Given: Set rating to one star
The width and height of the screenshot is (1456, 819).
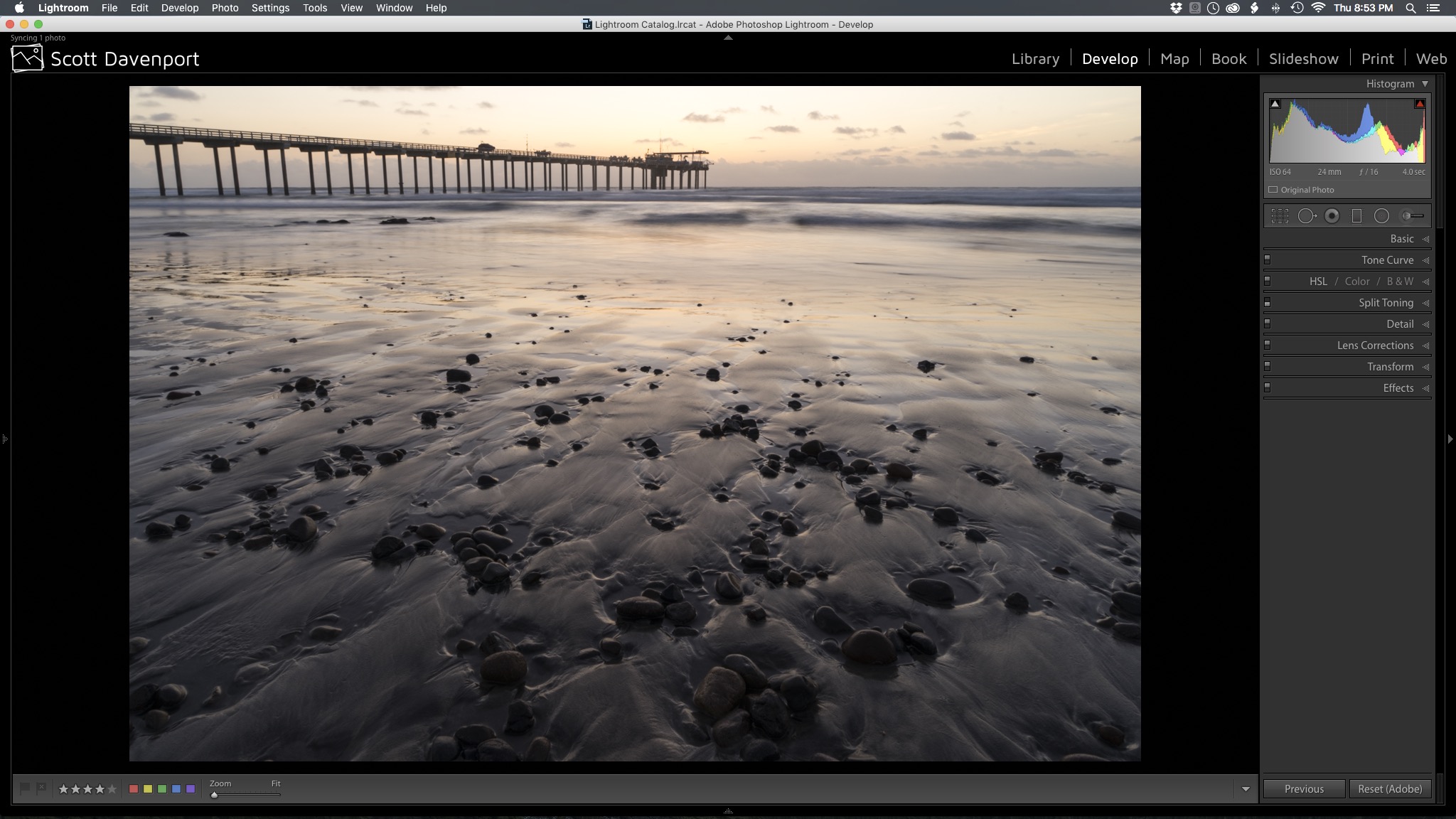Looking at the screenshot, I should 63,789.
